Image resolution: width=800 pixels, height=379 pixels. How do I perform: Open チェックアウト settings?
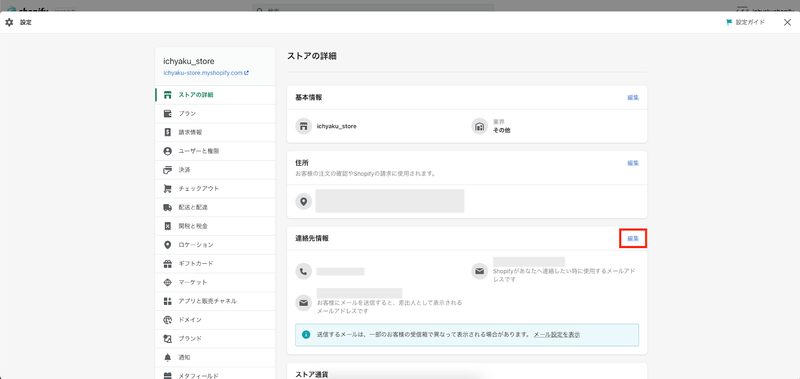coord(215,188)
